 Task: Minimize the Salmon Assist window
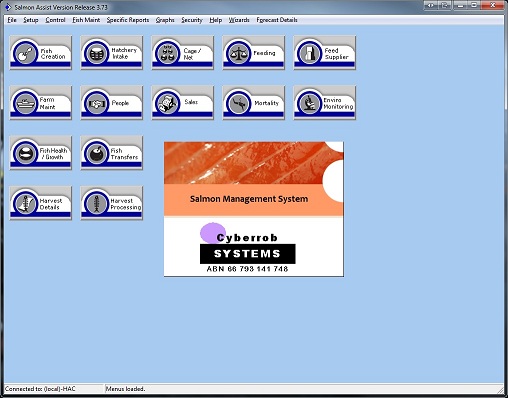461,5
